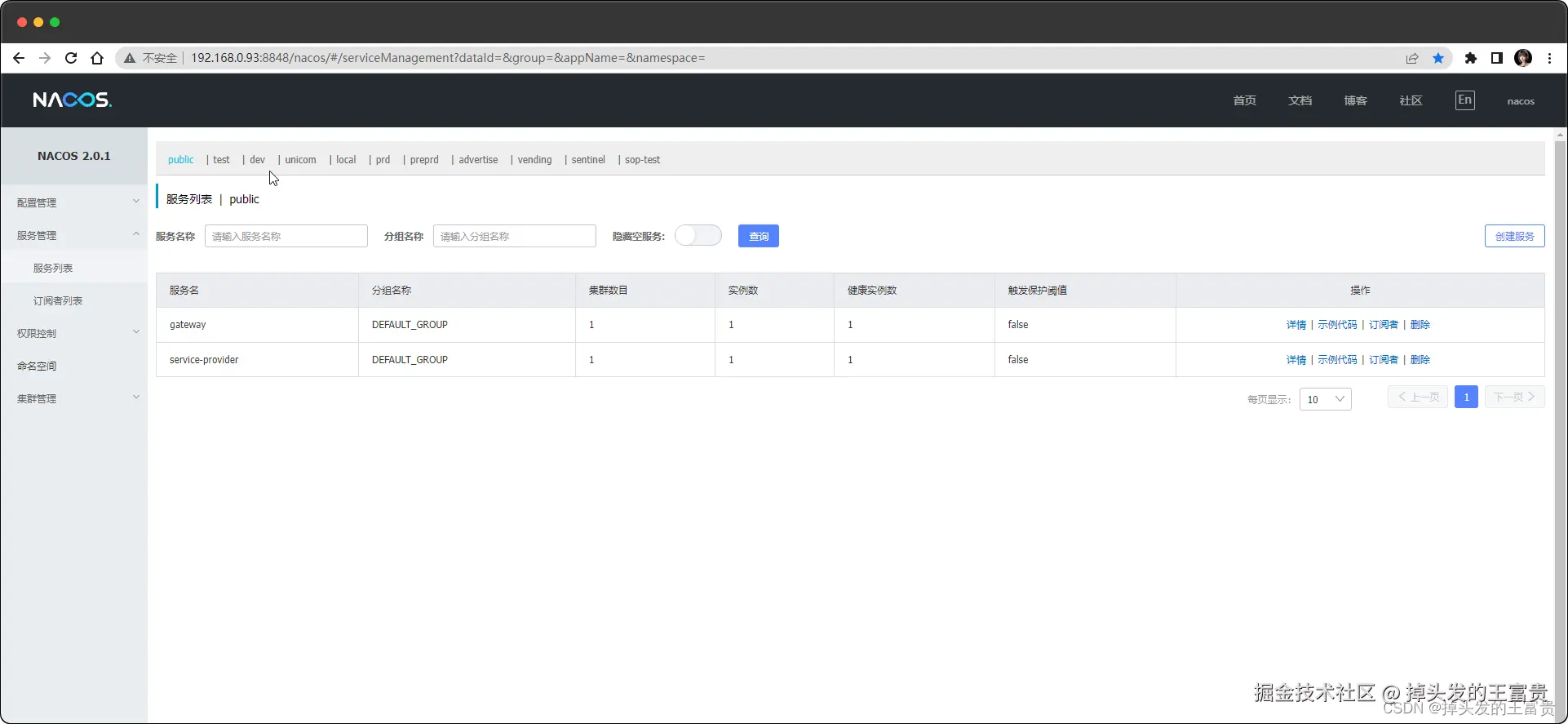Share this page via address bar icon
Image resolution: width=1568 pixels, height=724 pixels.
tap(1412, 58)
